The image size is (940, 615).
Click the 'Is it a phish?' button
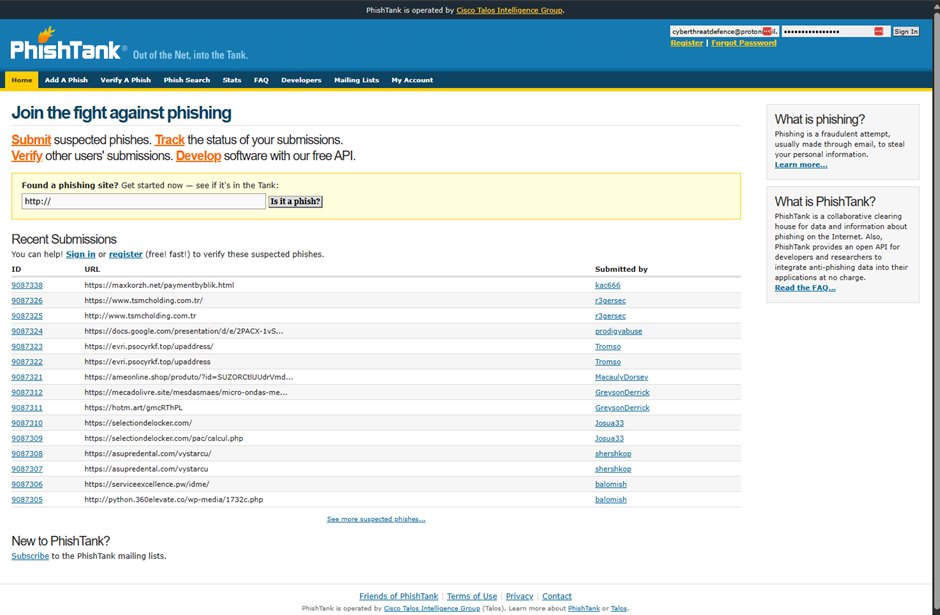[295, 201]
